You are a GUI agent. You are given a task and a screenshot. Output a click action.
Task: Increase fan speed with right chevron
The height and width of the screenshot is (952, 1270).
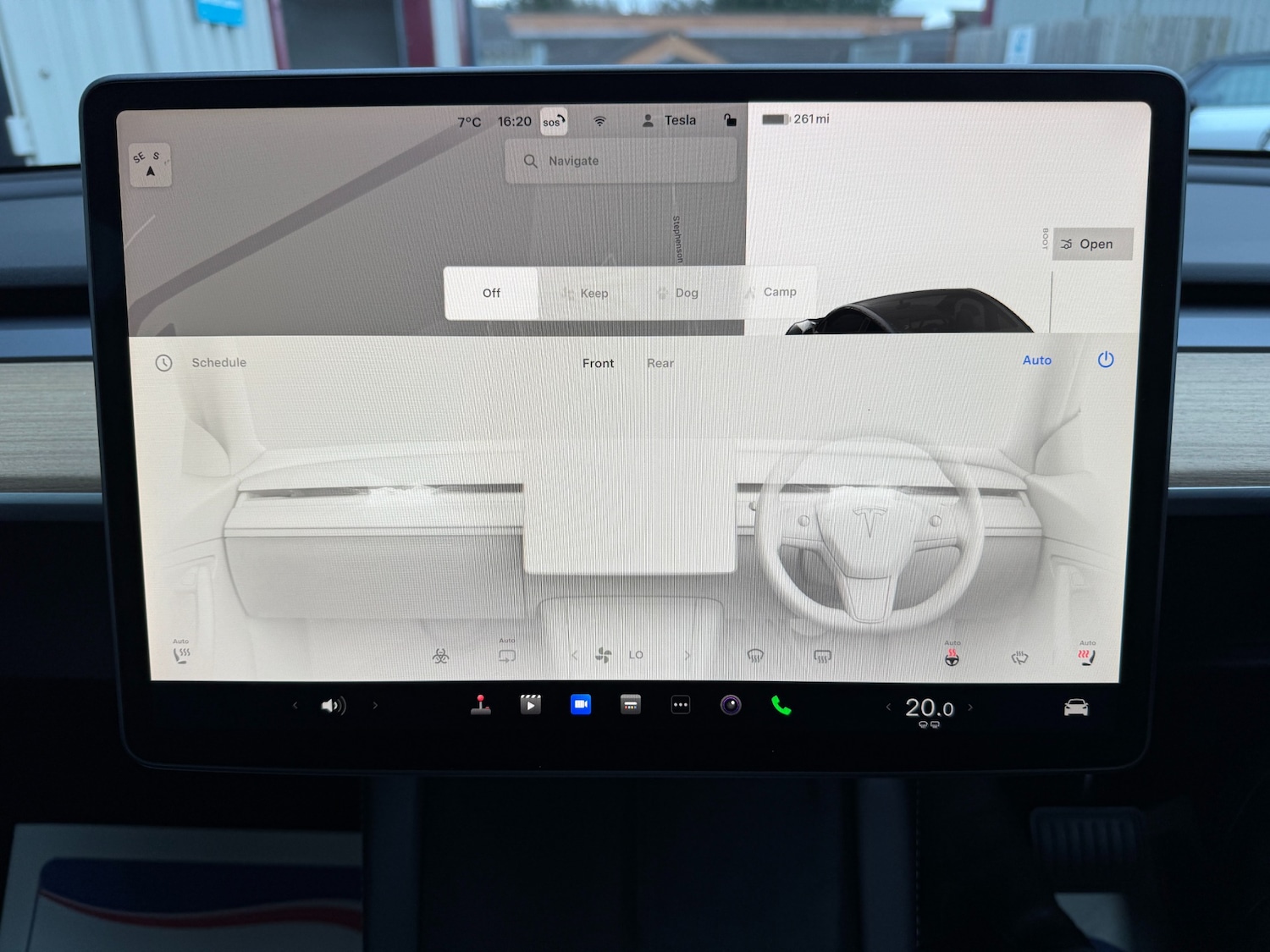687,655
